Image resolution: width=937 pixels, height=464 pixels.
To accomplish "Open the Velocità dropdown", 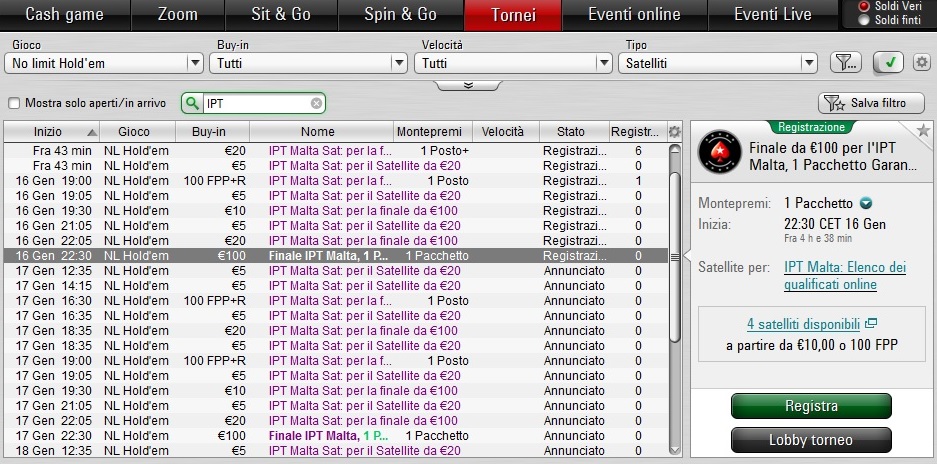I will [513, 63].
